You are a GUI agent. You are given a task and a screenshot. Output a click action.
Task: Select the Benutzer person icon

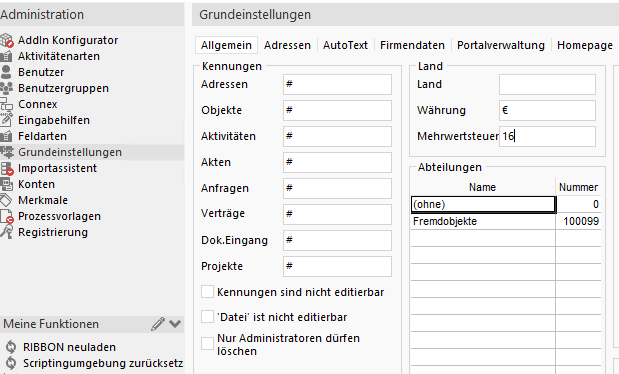pyautogui.click(x=6, y=72)
